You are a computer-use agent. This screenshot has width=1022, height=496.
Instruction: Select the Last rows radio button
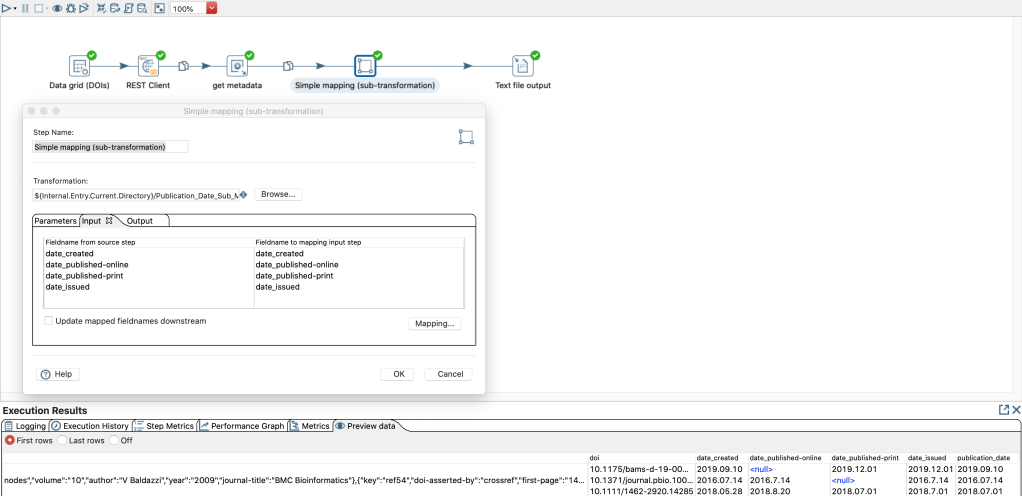(x=62, y=440)
